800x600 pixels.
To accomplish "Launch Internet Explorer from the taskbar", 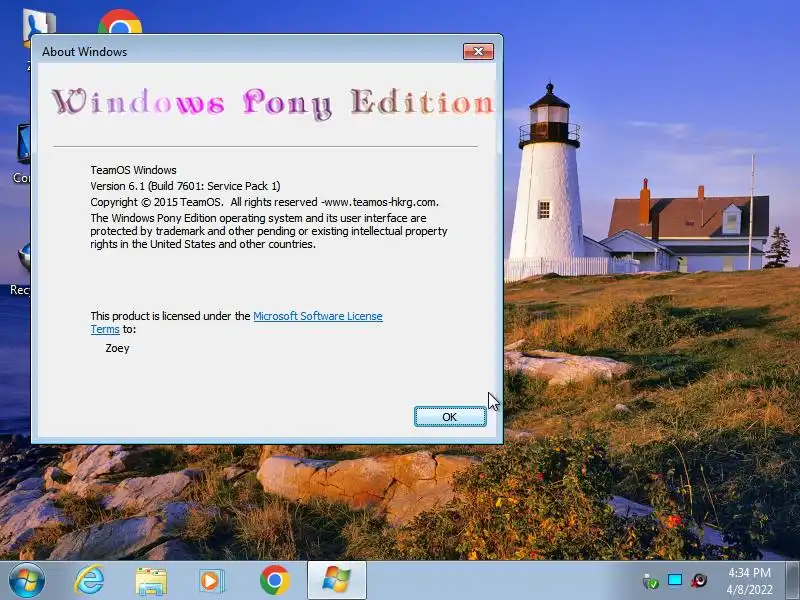I will tap(89, 581).
